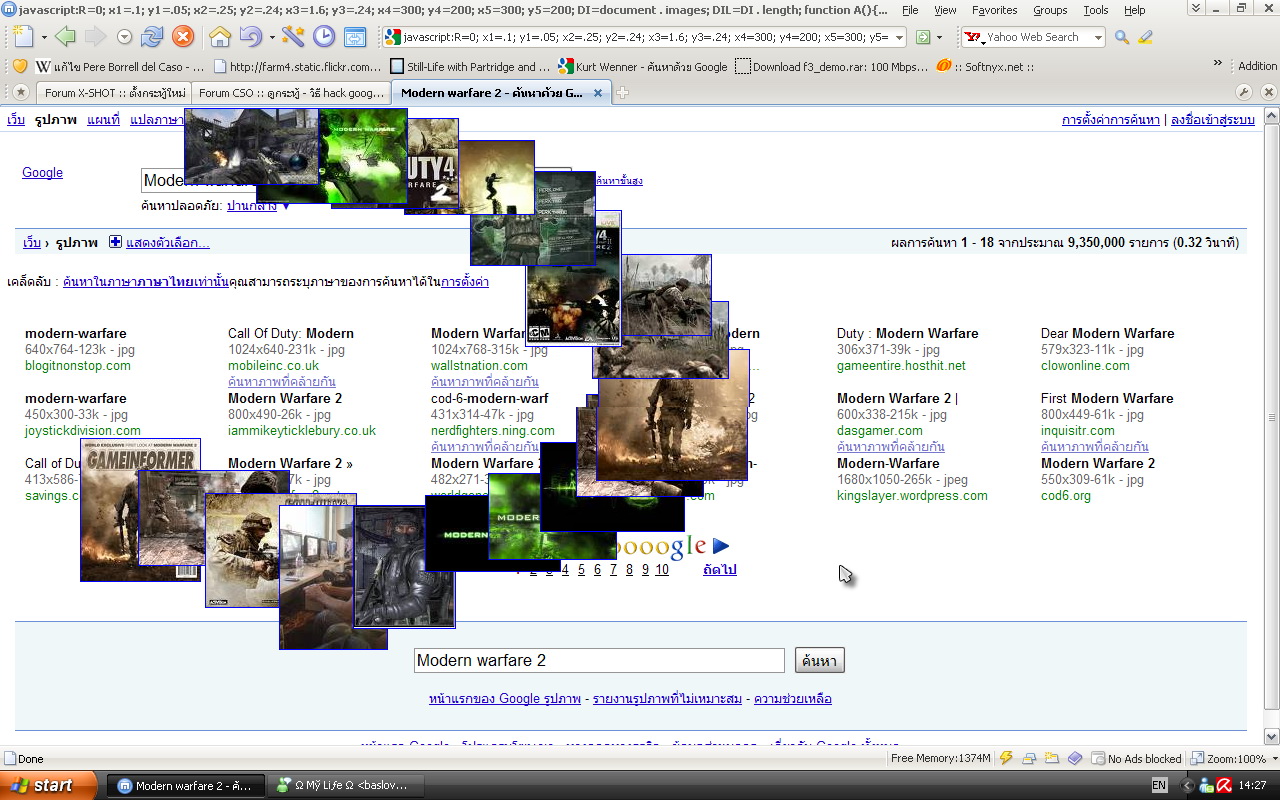Open the Help menu

click(1135, 10)
